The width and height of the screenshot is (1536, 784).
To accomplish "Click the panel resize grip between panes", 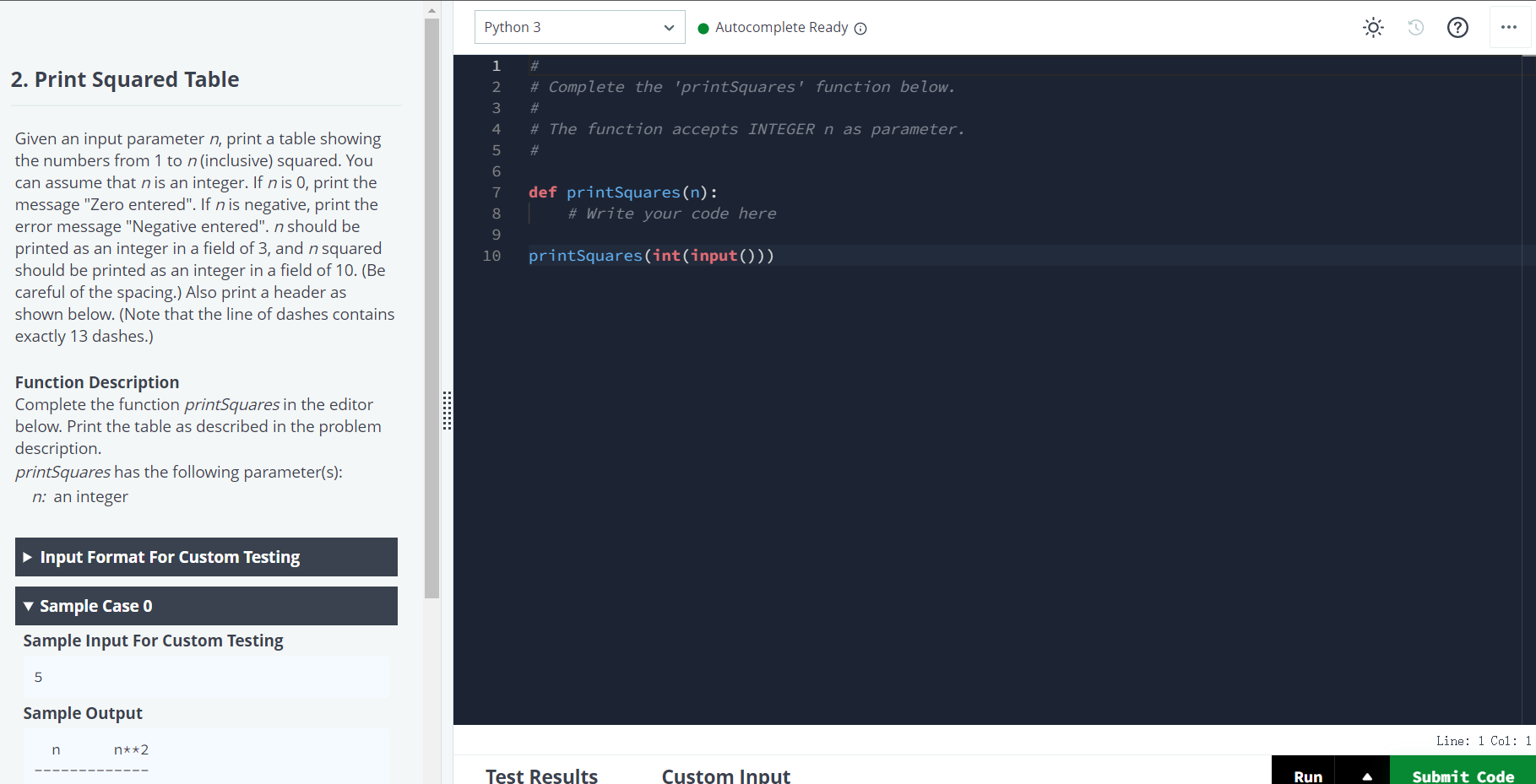I will point(448,413).
